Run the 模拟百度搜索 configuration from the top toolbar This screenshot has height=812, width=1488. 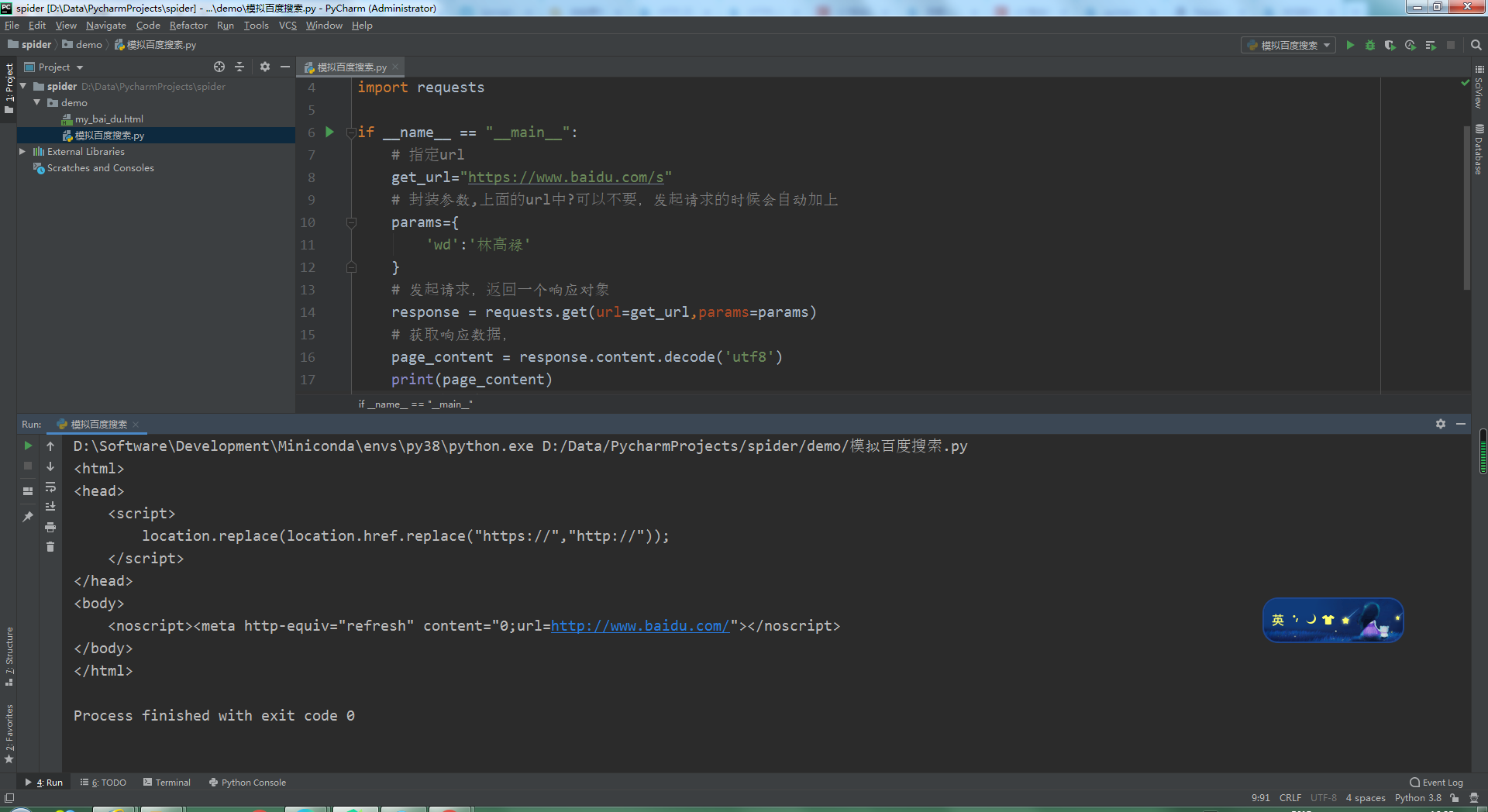(x=1350, y=45)
